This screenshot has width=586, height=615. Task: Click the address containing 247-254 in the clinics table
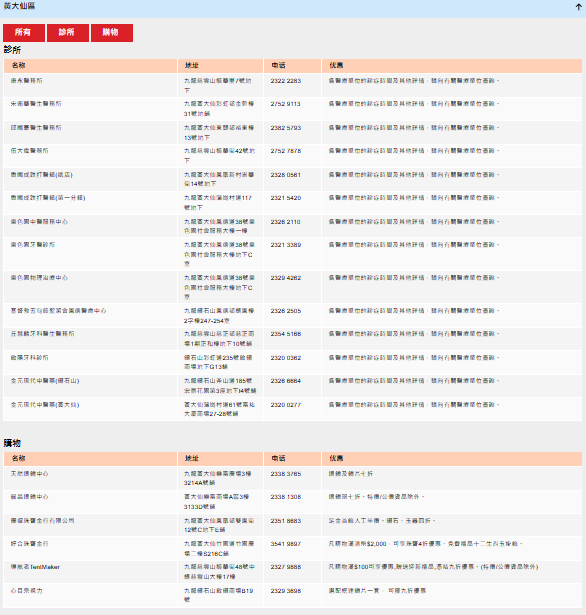(x=219, y=316)
